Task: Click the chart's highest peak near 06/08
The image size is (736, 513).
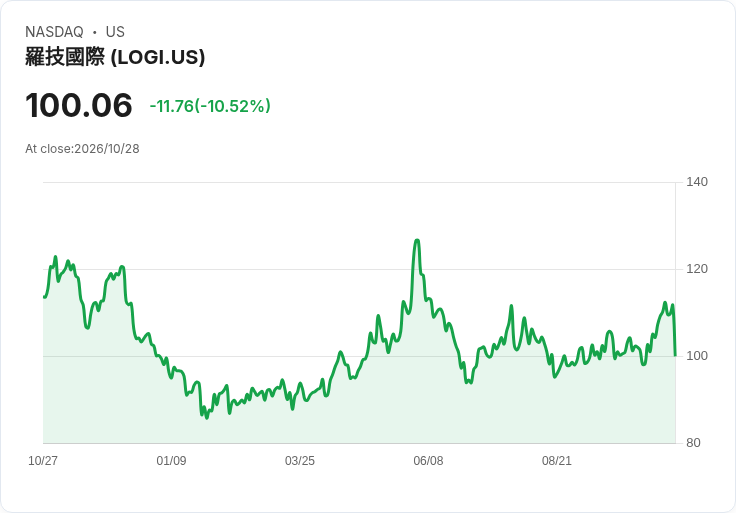Action: coord(417,241)
